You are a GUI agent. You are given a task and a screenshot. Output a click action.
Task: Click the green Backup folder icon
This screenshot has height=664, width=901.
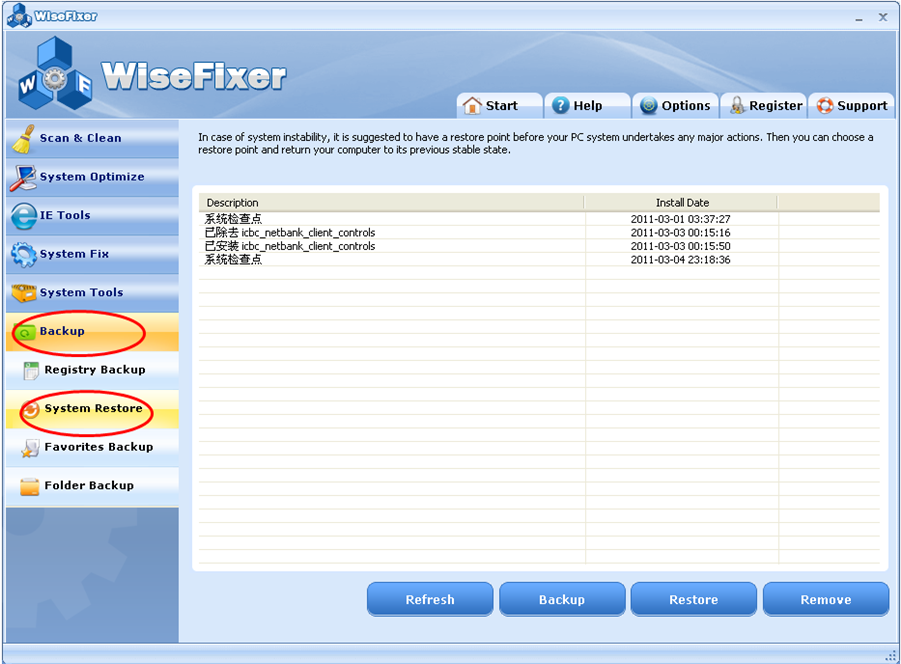(25, 332)
